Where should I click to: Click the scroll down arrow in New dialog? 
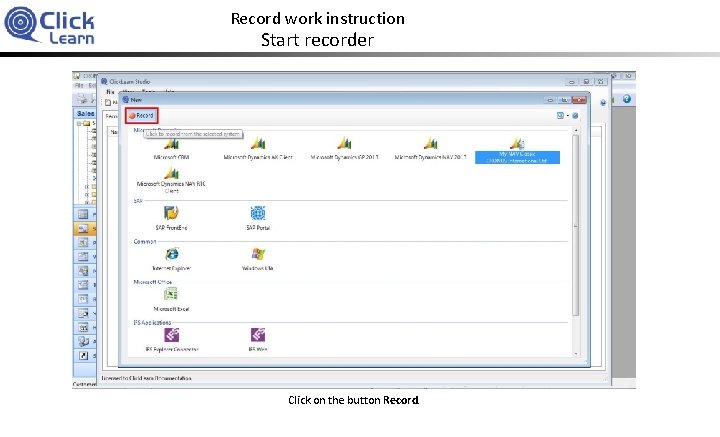pyautogui.click(x=576, y=354)
